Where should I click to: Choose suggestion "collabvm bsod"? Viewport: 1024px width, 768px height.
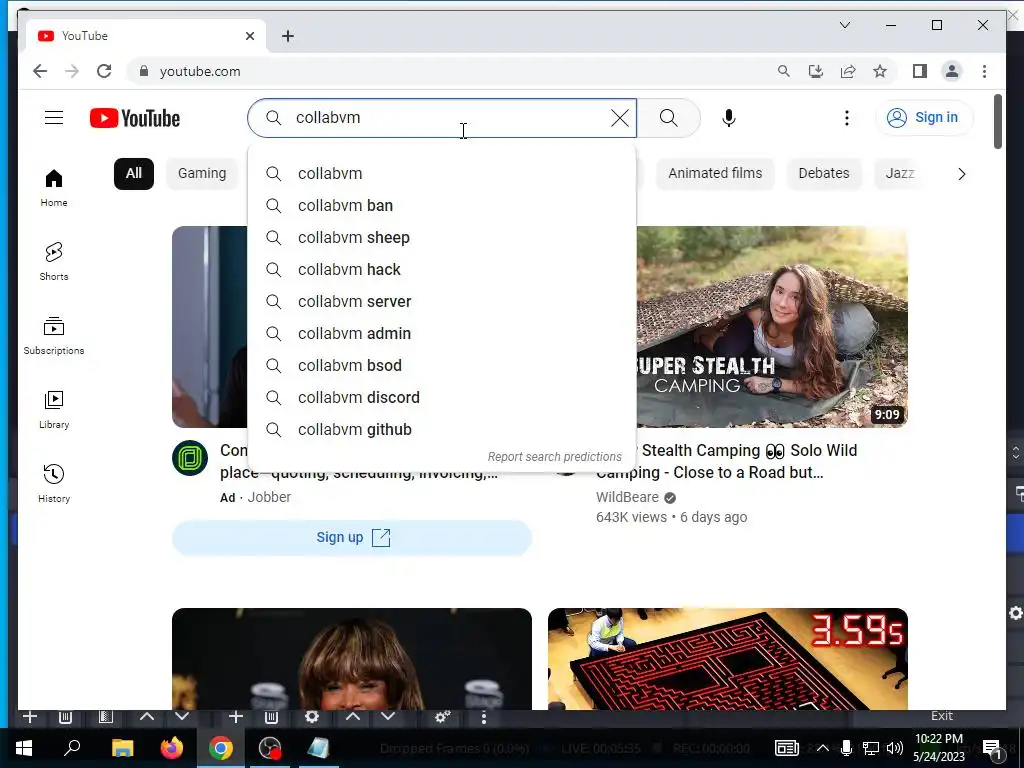tap(441, 366)
